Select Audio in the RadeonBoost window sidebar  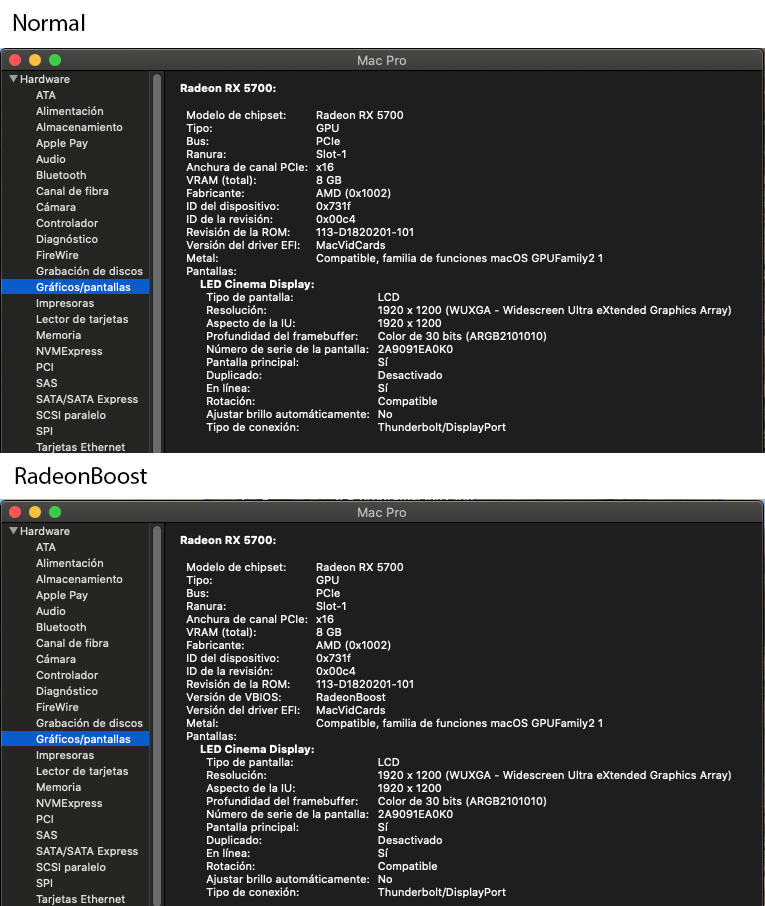click(x=51, y=611)
